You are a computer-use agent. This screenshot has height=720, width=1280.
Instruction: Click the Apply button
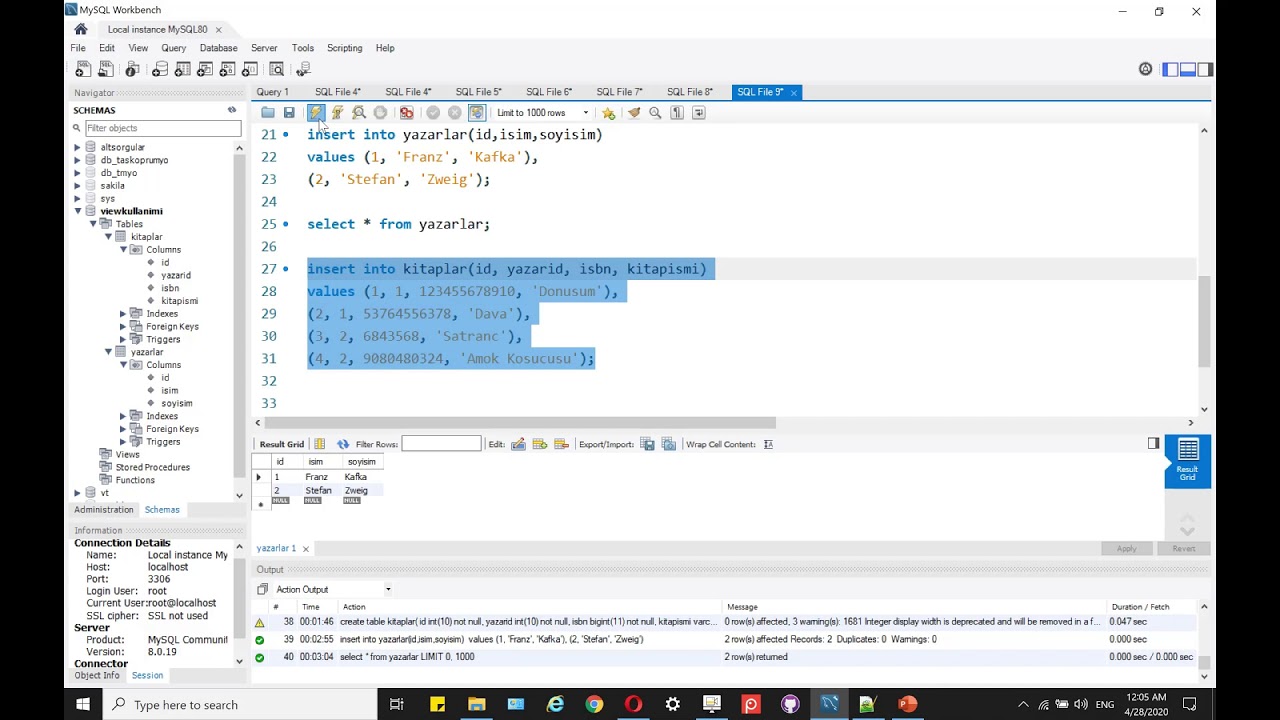point(1126,549)
